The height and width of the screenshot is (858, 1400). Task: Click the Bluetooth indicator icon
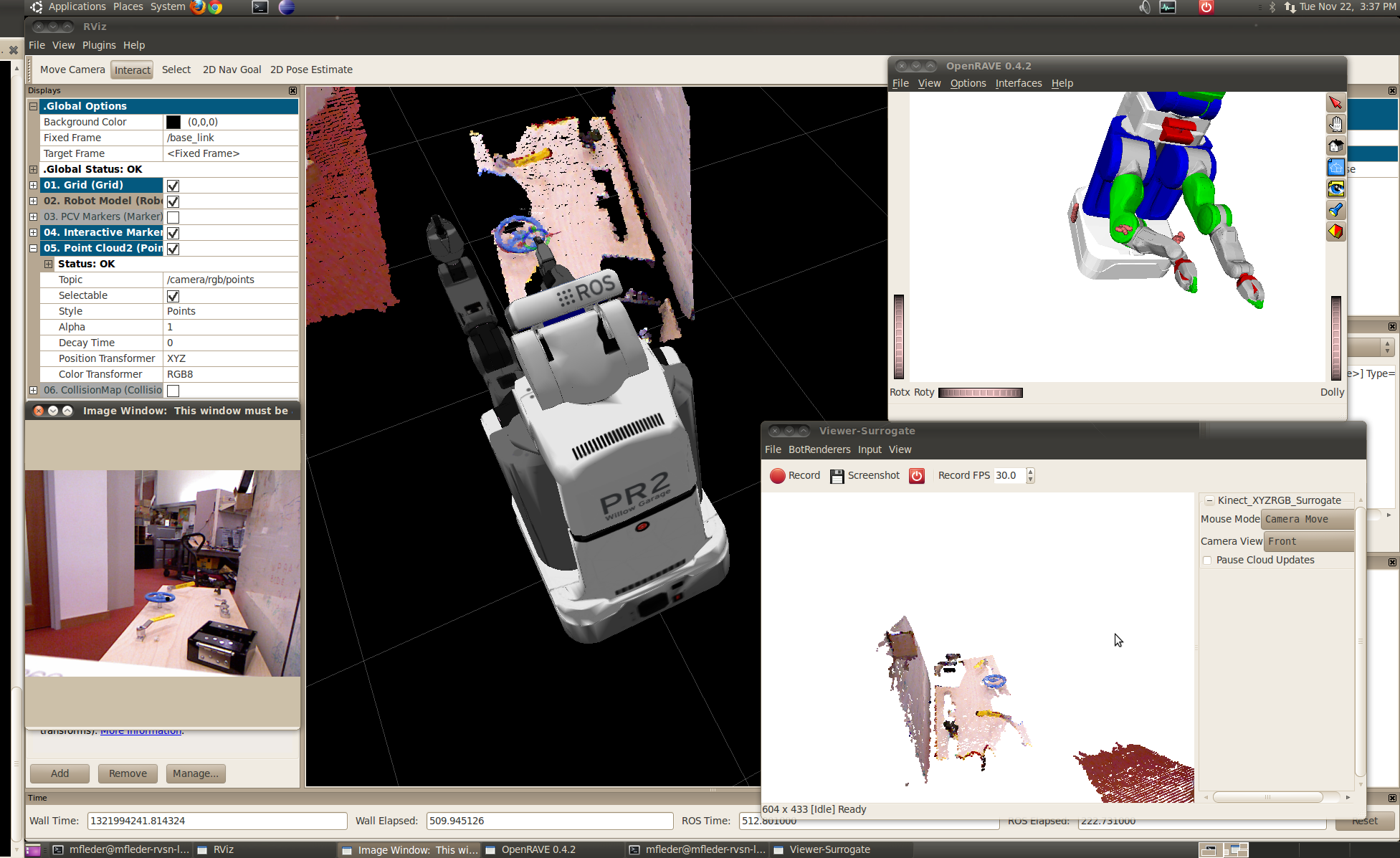coord(1272,7)
